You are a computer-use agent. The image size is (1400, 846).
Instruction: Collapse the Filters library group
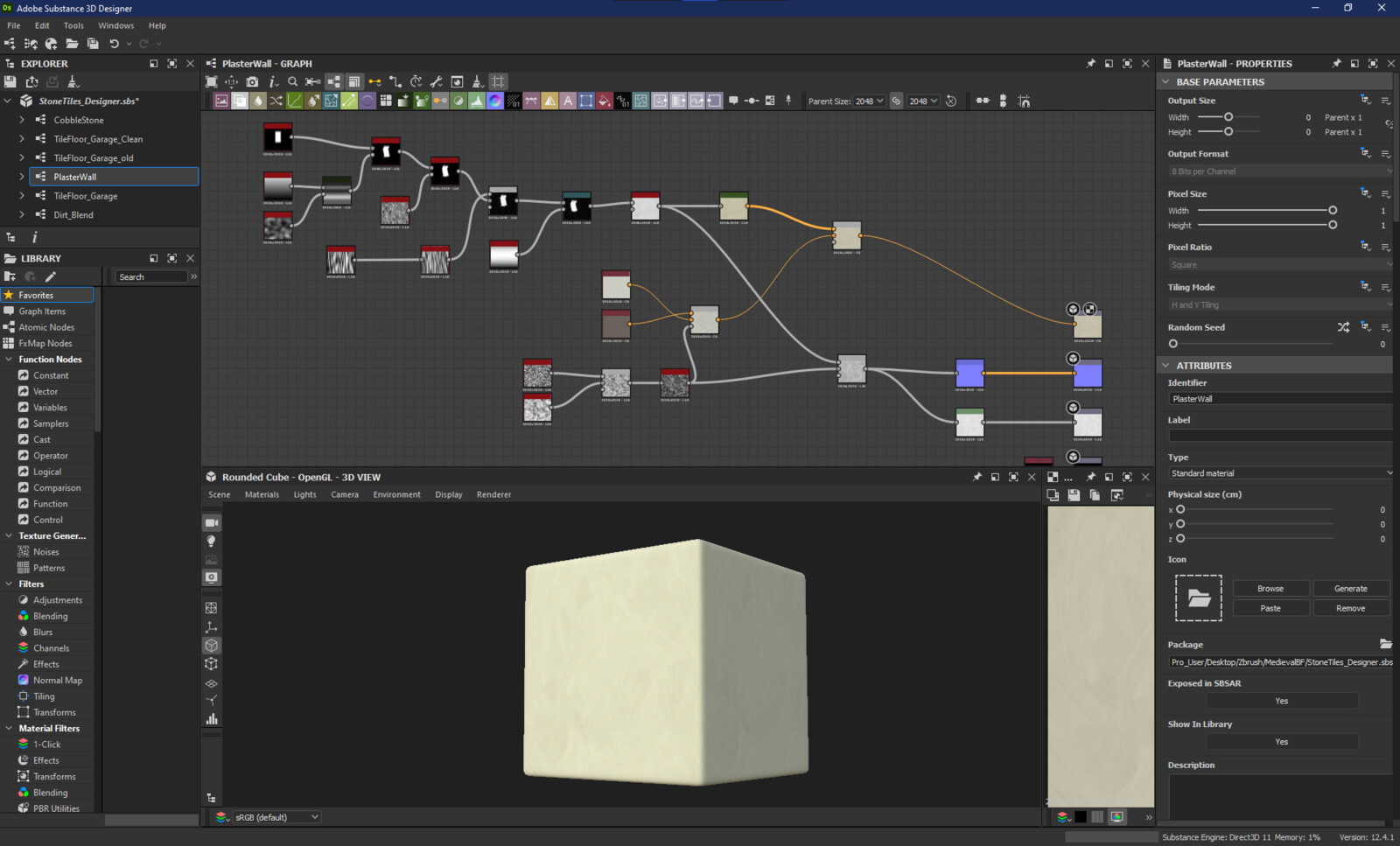9,584
